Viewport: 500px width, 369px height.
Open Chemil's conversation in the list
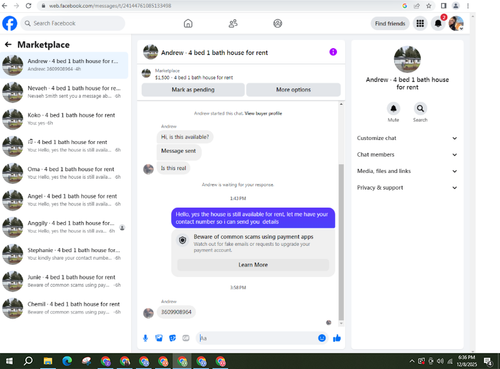(64, 308)
